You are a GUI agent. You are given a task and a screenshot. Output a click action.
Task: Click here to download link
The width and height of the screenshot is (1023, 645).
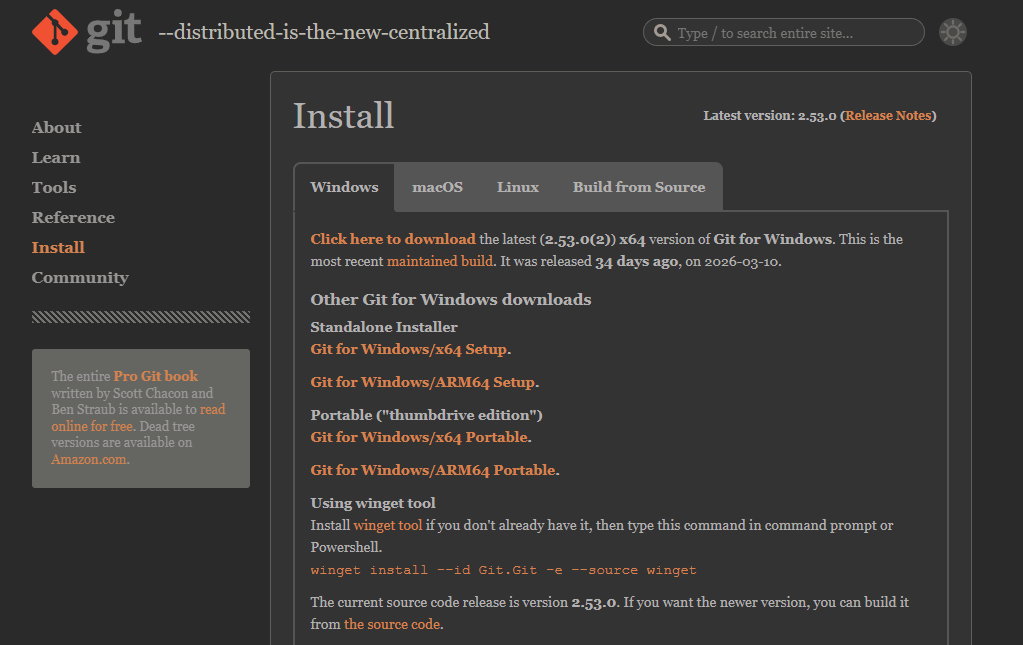pos(393,239)
